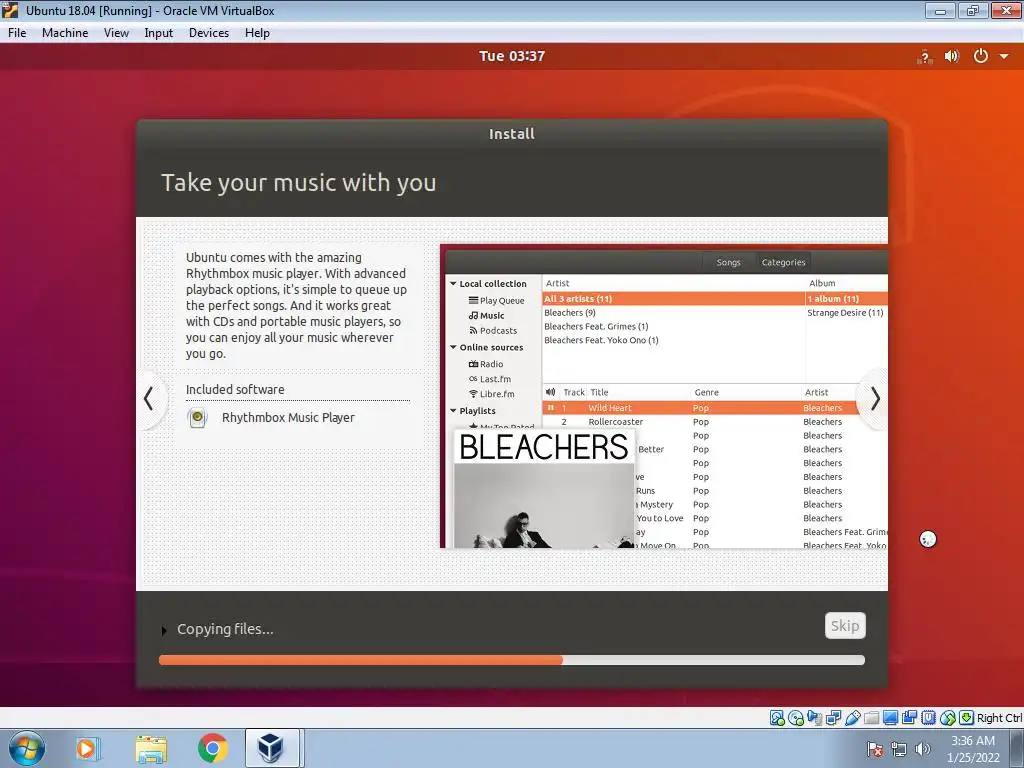Click the Windows volume tray icon
1024x768 pixels.
923,749
